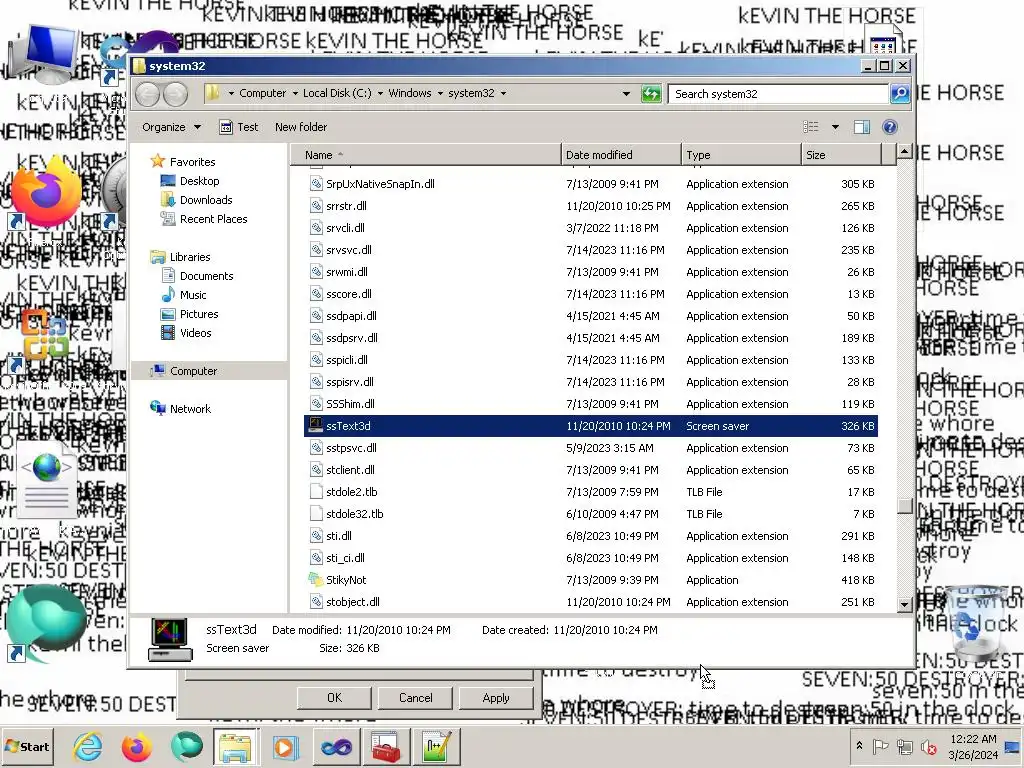Viewport: 1024px width, 768px height.
Task: Click OK in the dialog behind Explorer
Action: (334, 697)
